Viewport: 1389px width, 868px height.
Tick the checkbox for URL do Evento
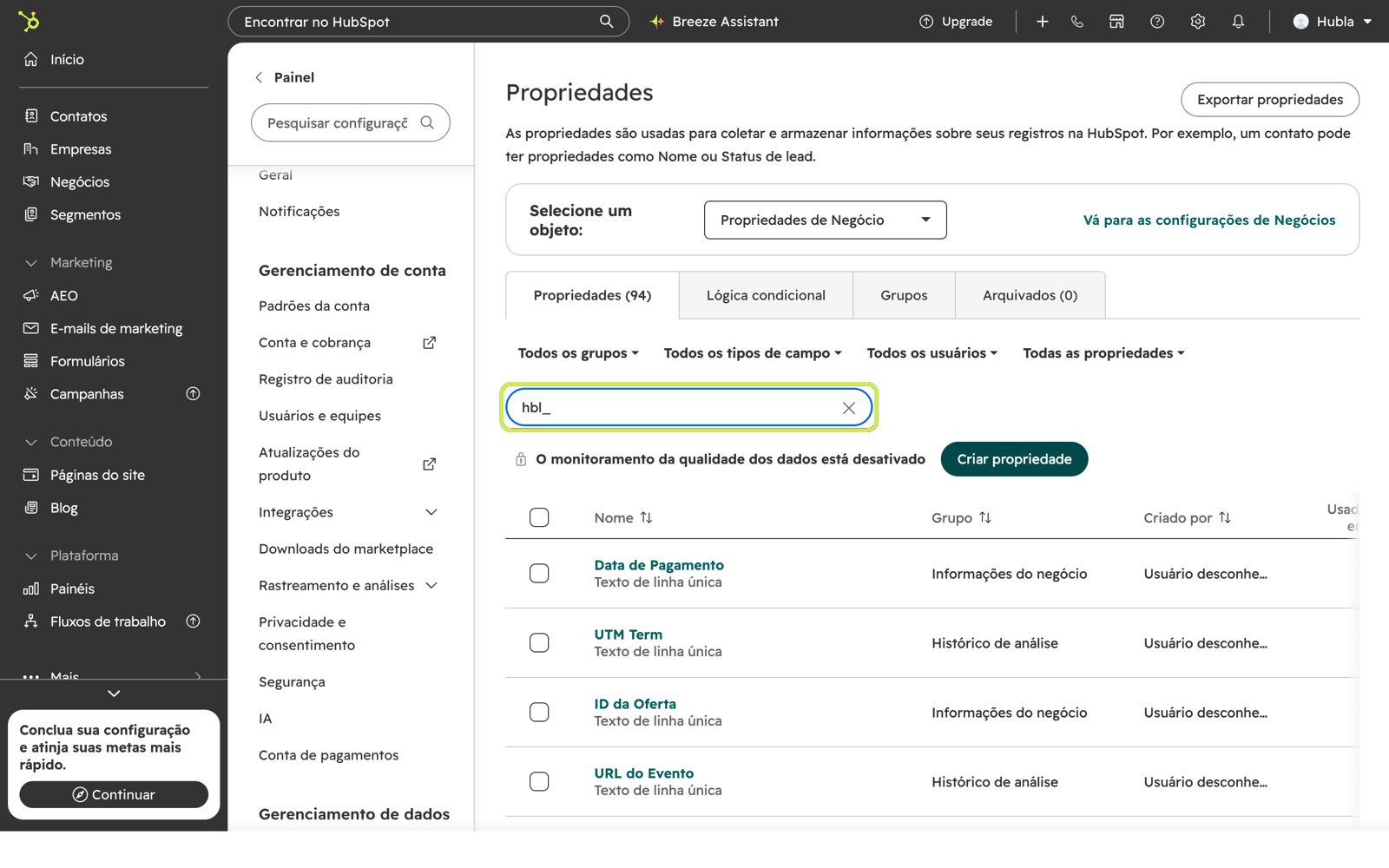click(x=539, y=782)
